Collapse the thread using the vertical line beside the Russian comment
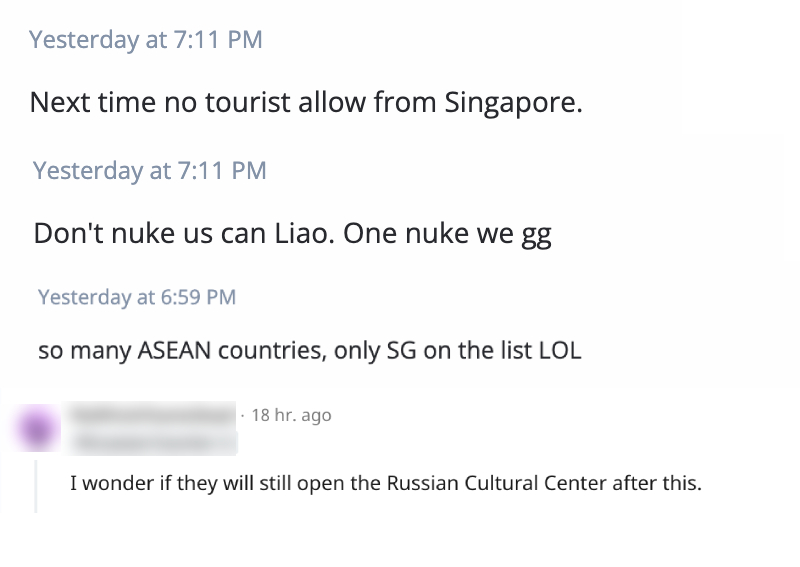The width and height of the screenshot is (800, 567). [36, 486]
